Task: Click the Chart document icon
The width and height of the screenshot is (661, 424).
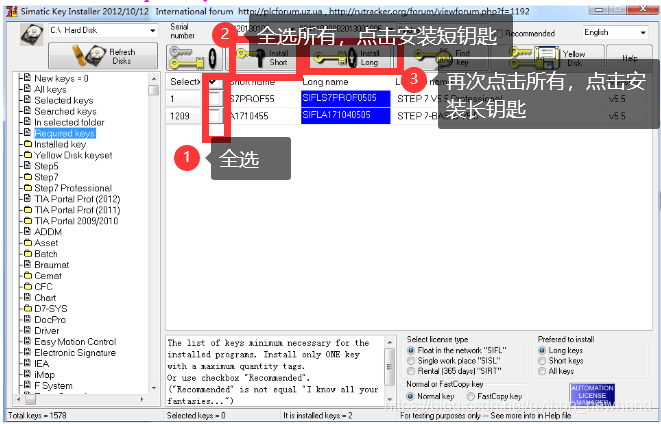Action: (x=27, y=297)
